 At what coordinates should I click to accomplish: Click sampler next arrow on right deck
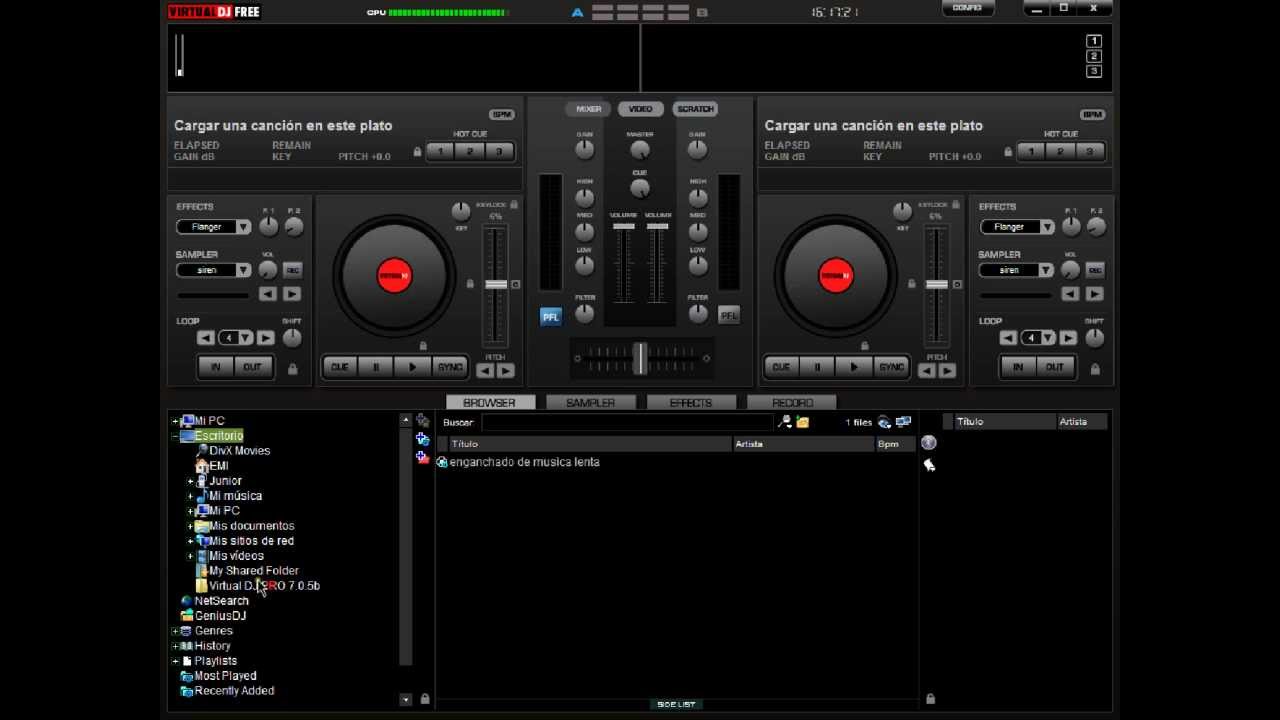(x=1094, y=294)
